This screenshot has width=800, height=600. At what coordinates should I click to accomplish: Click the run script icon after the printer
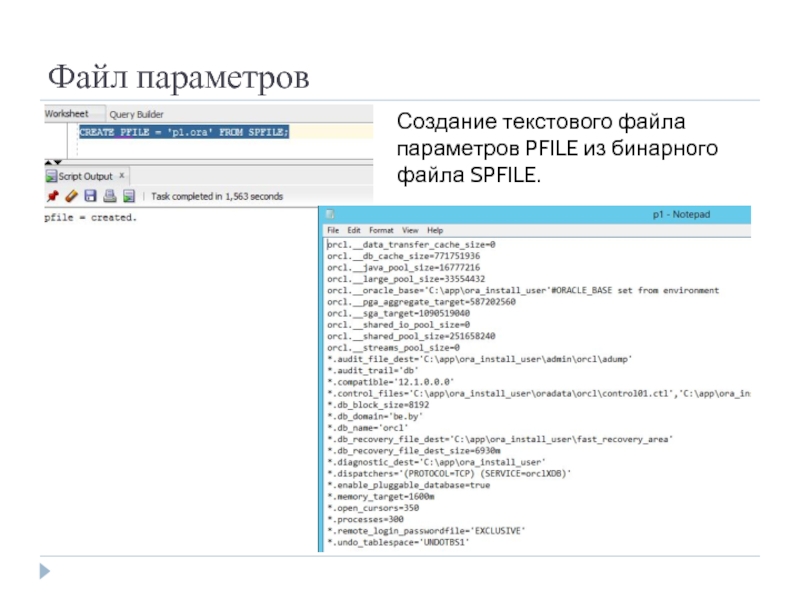[130, 196]
